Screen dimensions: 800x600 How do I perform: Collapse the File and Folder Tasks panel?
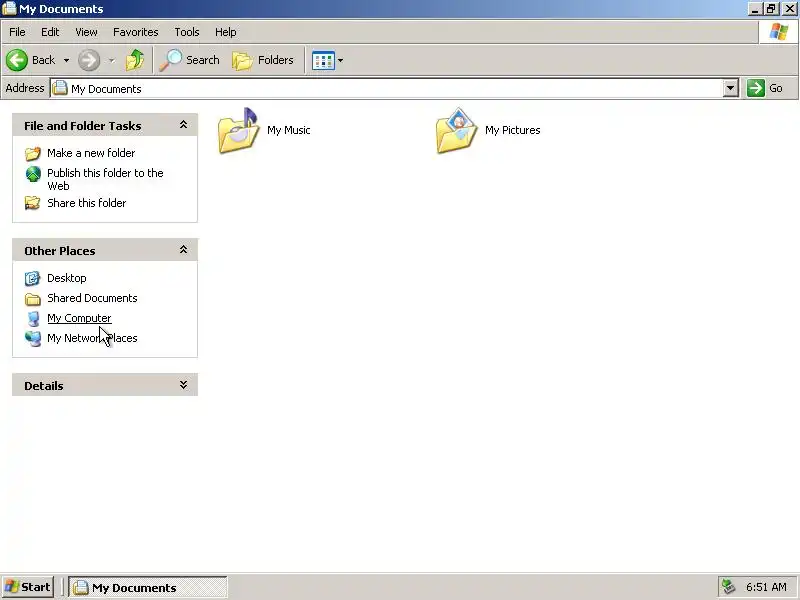[183, 124]
